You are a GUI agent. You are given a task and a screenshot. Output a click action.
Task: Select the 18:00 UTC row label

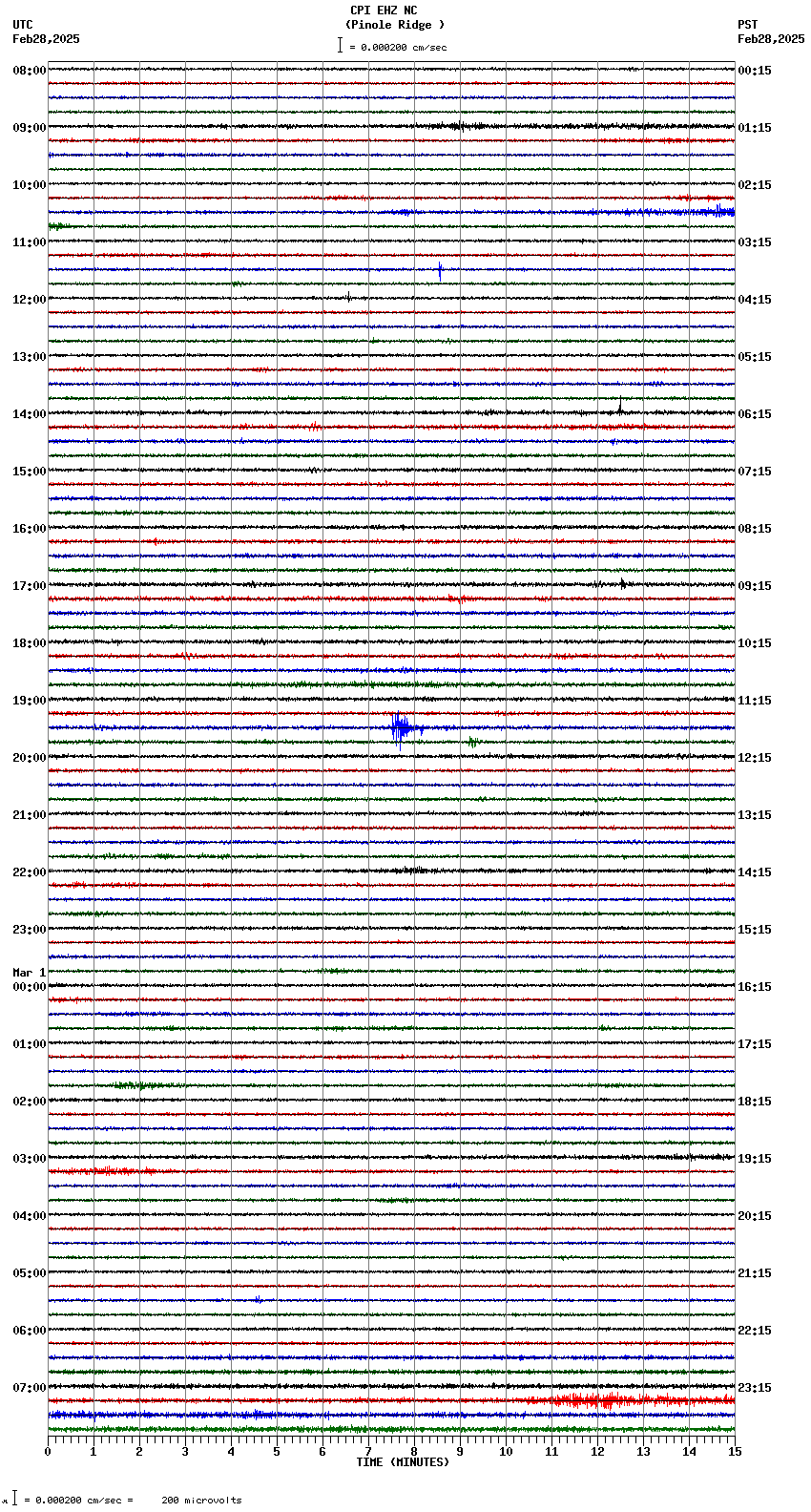pos(30,643)
